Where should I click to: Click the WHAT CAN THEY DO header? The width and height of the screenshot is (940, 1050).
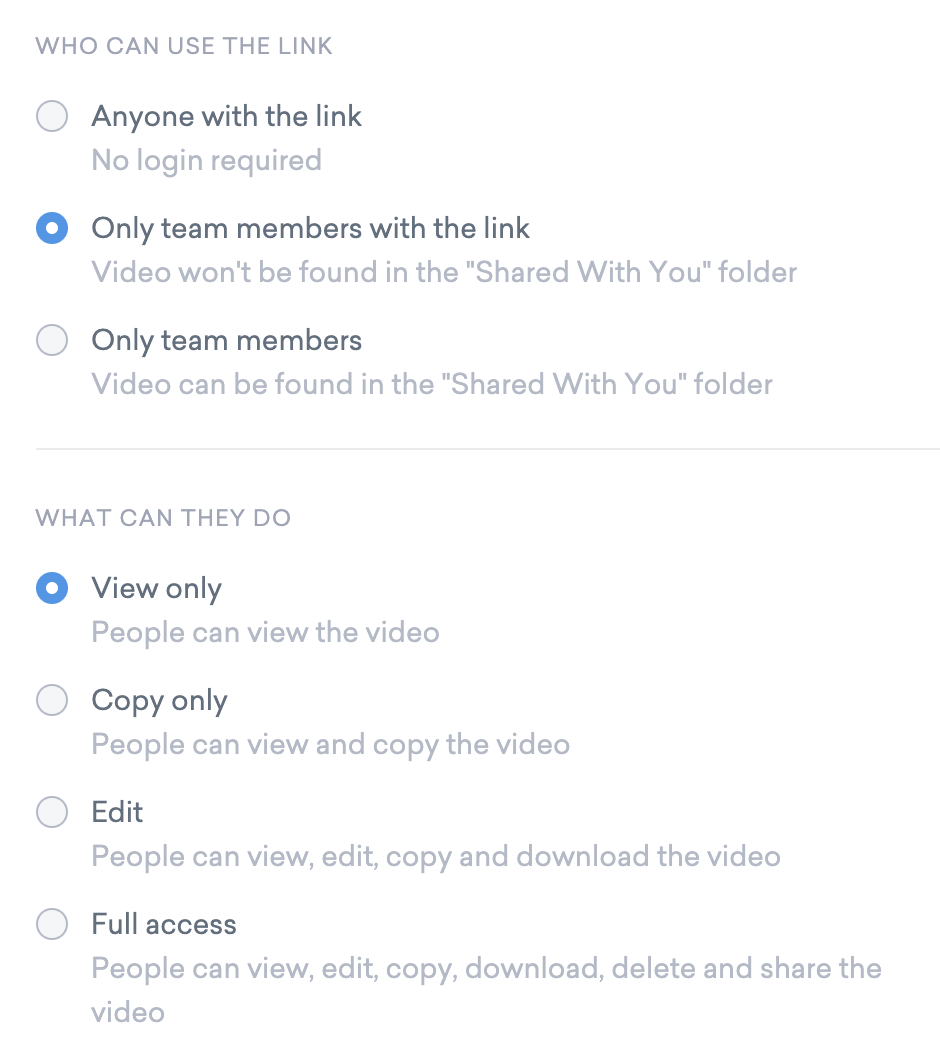point(163,517)
